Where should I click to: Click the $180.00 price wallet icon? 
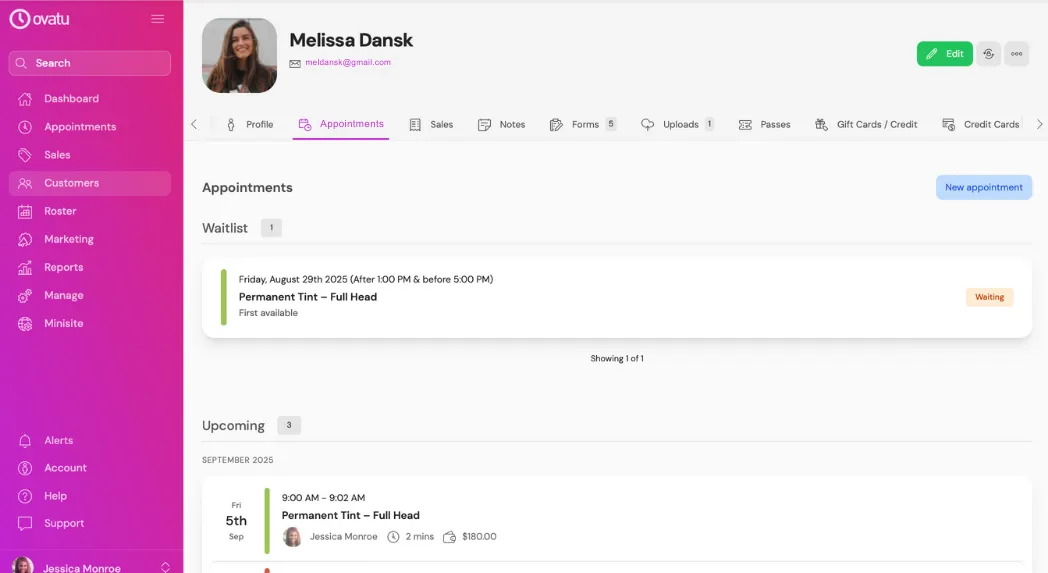coord(449,537)
